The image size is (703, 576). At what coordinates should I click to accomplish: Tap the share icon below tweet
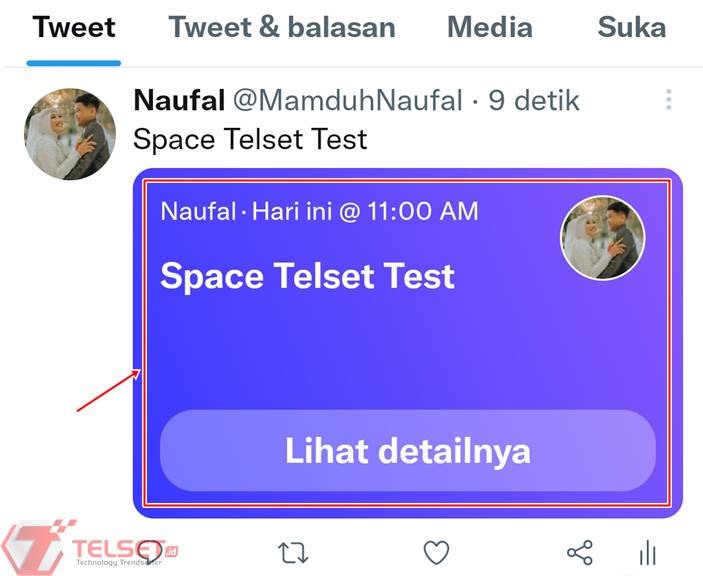[x=580, y=552]
